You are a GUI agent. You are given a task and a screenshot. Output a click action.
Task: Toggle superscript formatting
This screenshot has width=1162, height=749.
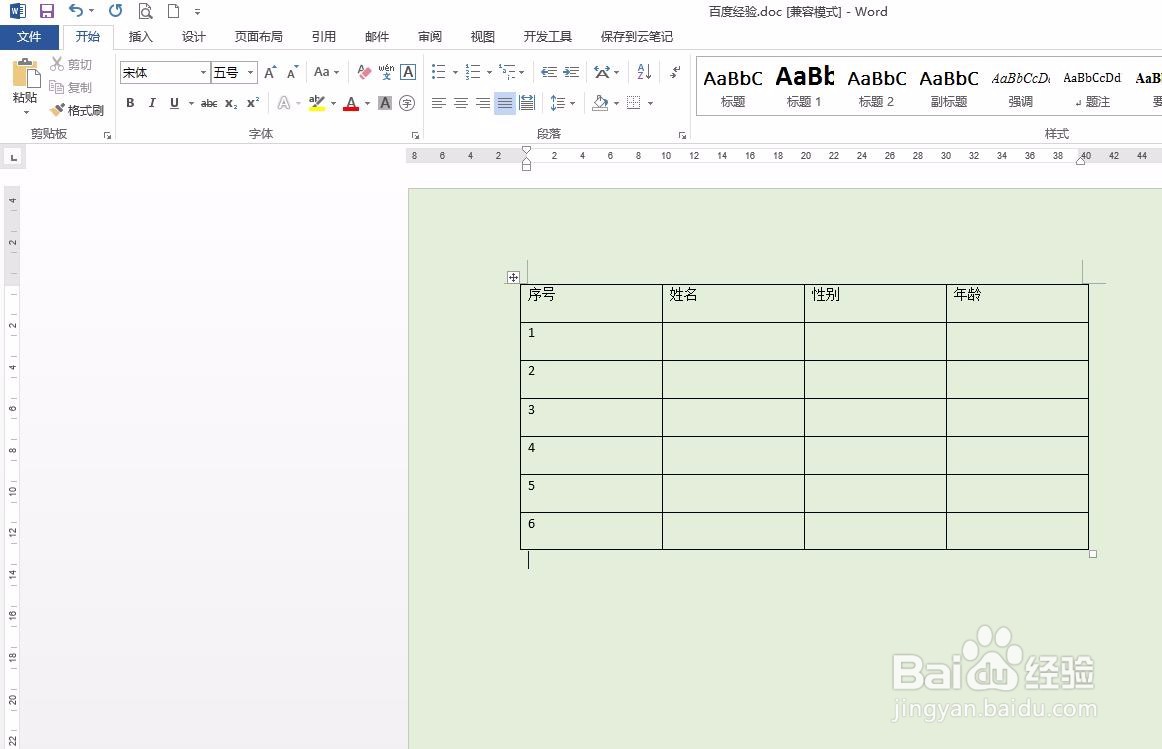click(253, 103)
